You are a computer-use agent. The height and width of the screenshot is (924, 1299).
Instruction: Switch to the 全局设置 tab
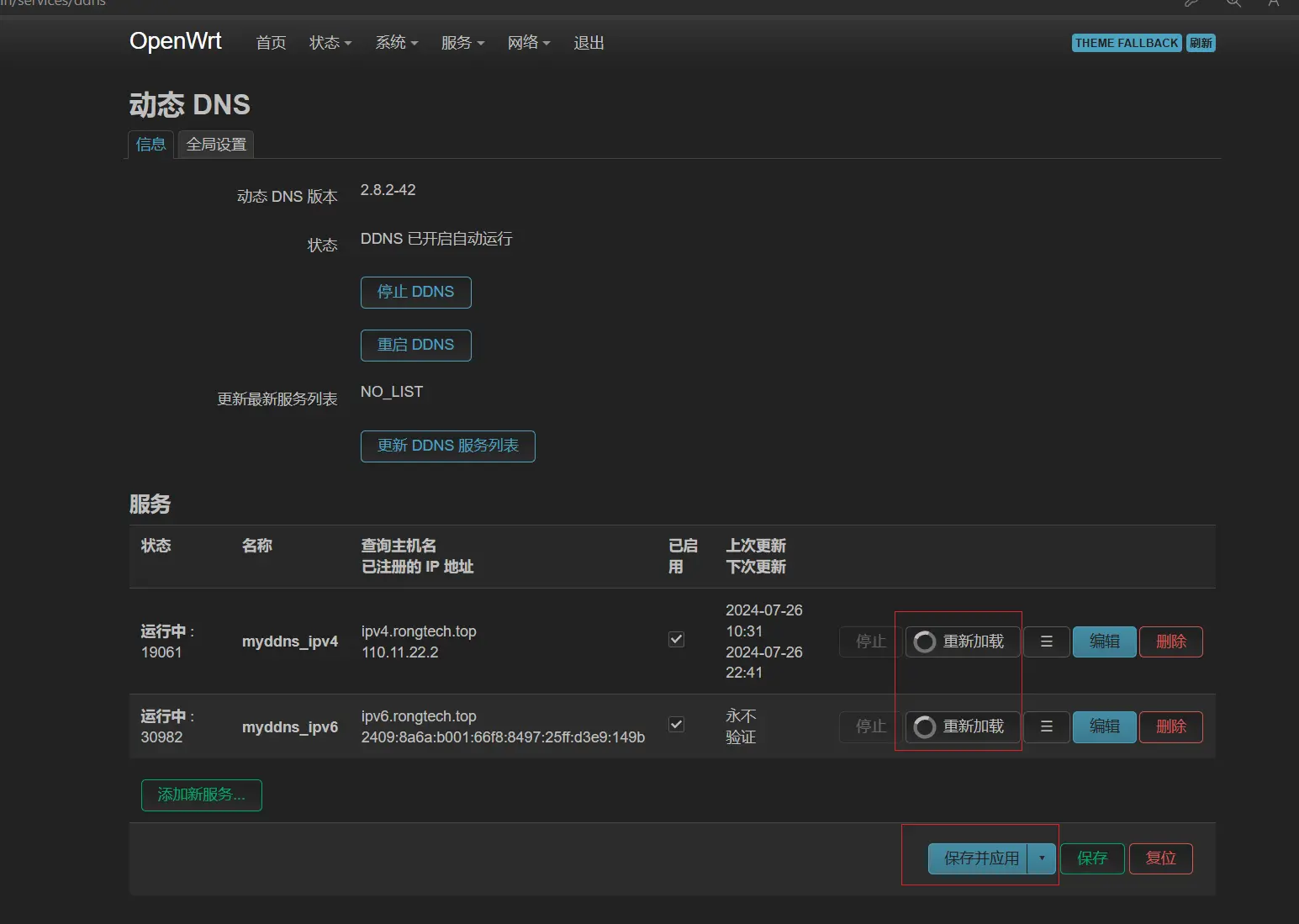(216, 145)
